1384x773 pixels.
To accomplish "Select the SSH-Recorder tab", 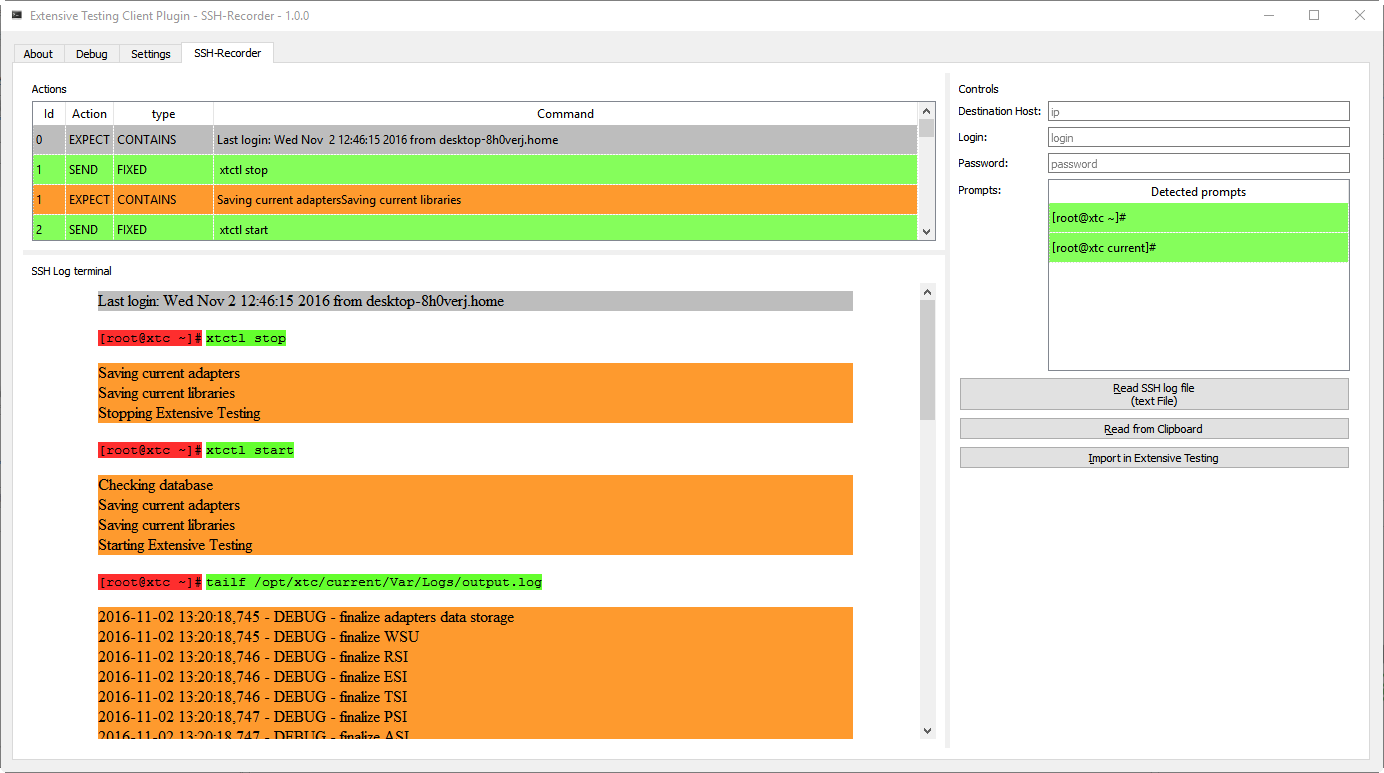I will pos(228,53).
